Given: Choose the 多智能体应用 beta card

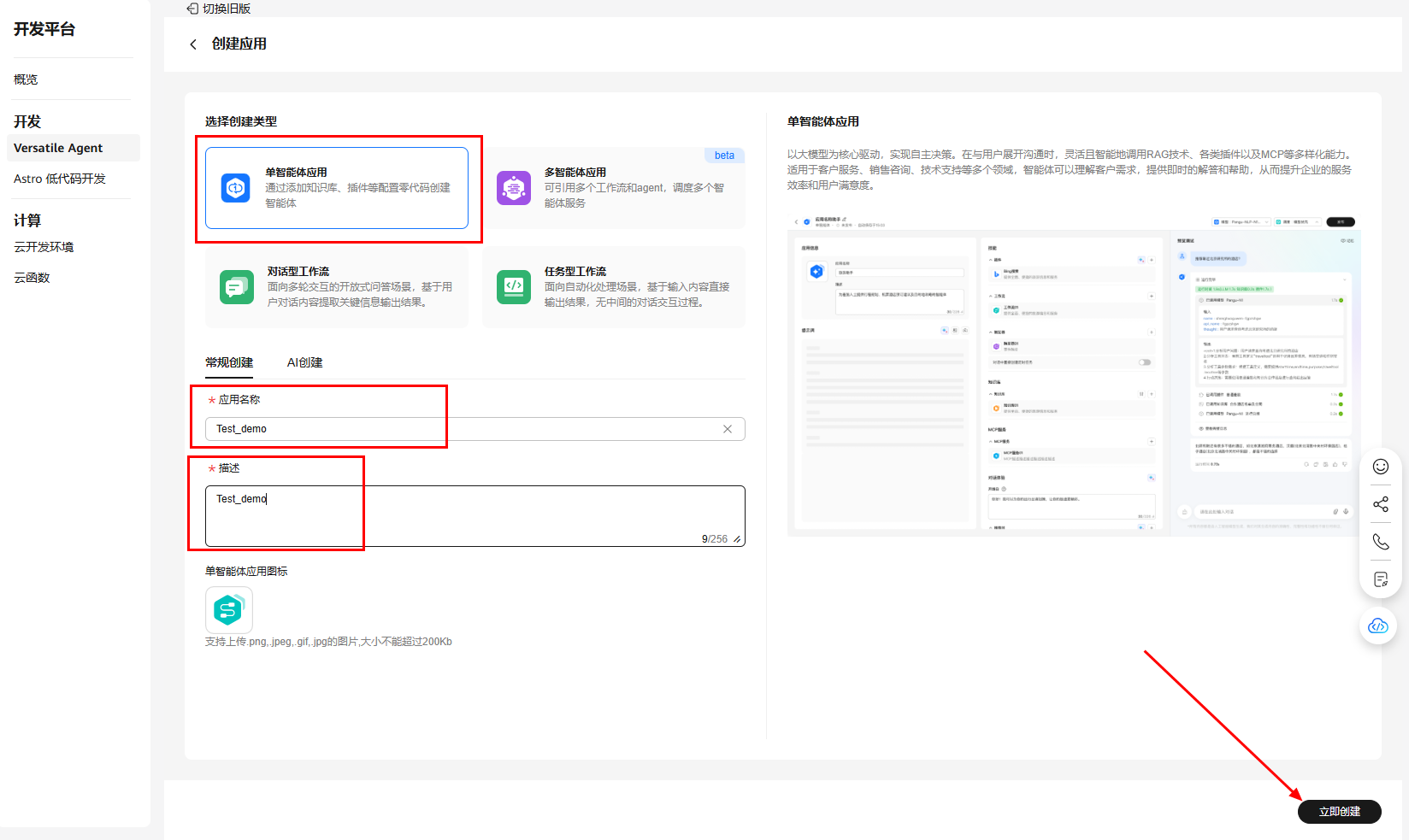Looking at the screenshot, I should (x=614, y=188).
